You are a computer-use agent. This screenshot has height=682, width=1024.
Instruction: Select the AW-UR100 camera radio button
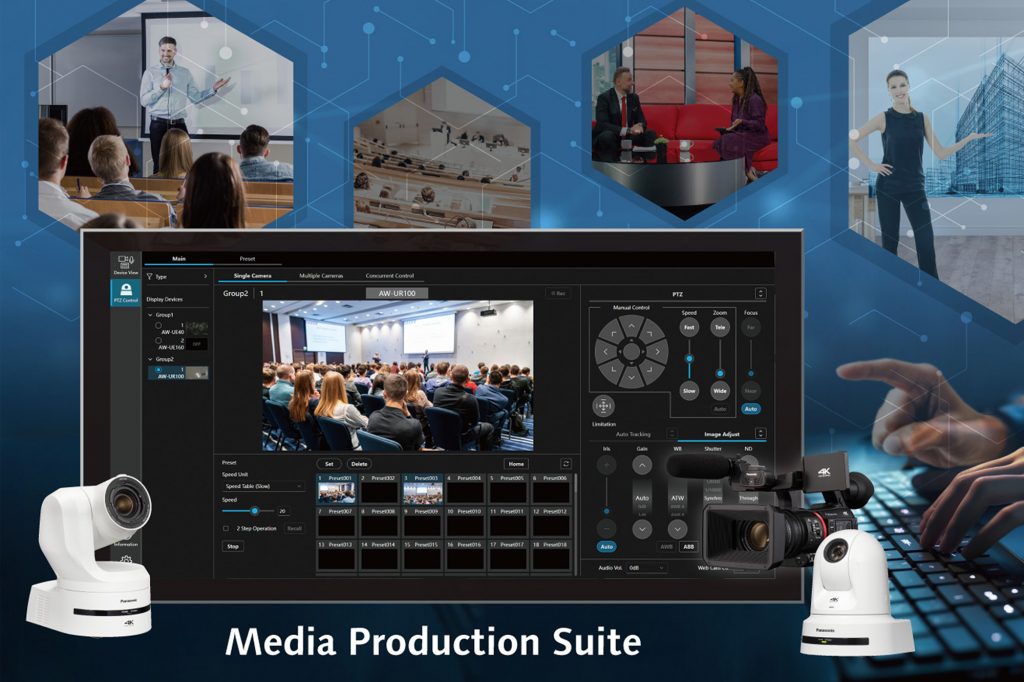[158, 370]
